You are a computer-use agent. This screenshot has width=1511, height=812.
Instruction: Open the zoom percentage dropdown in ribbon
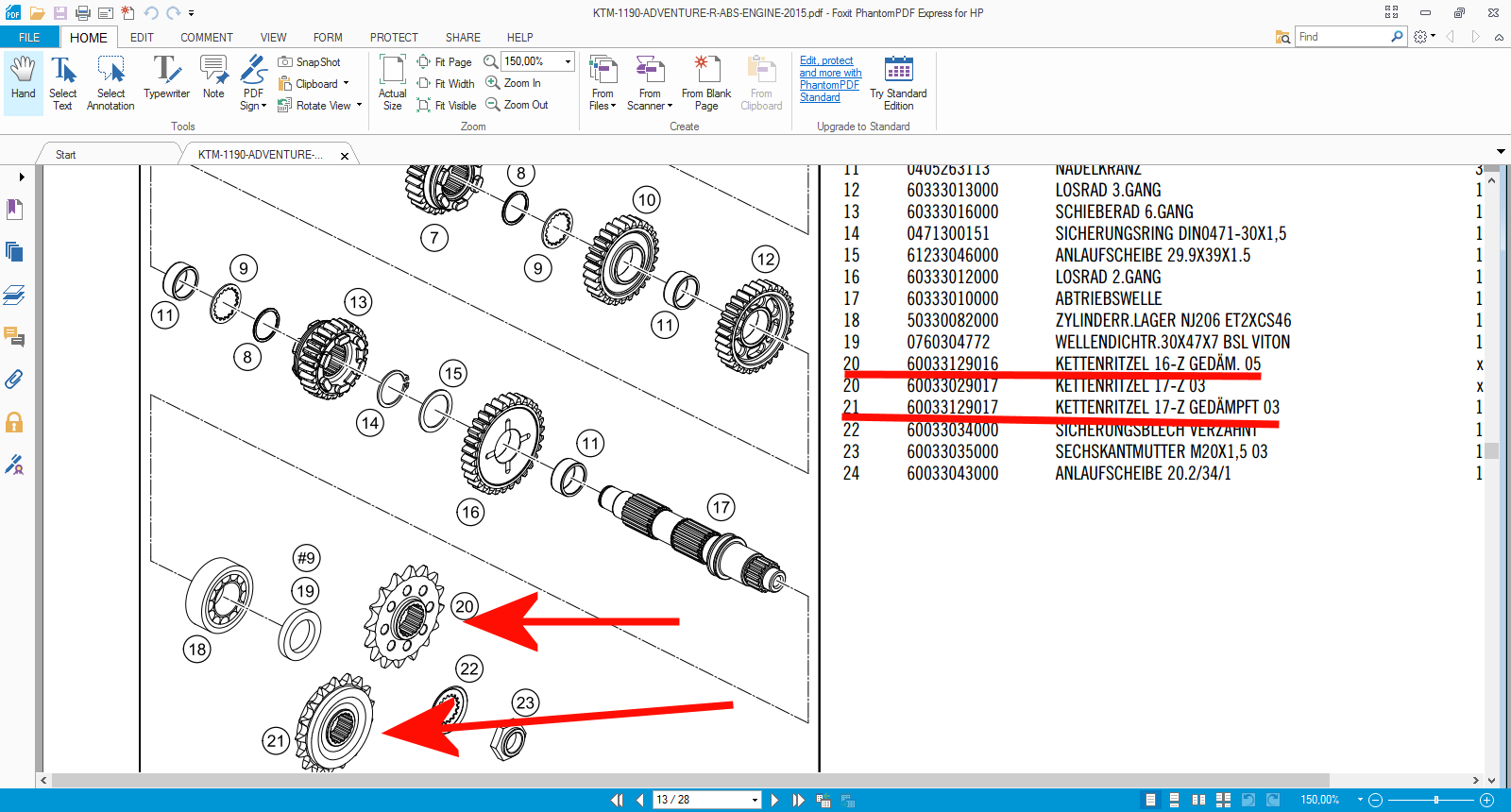click(568, 61)
